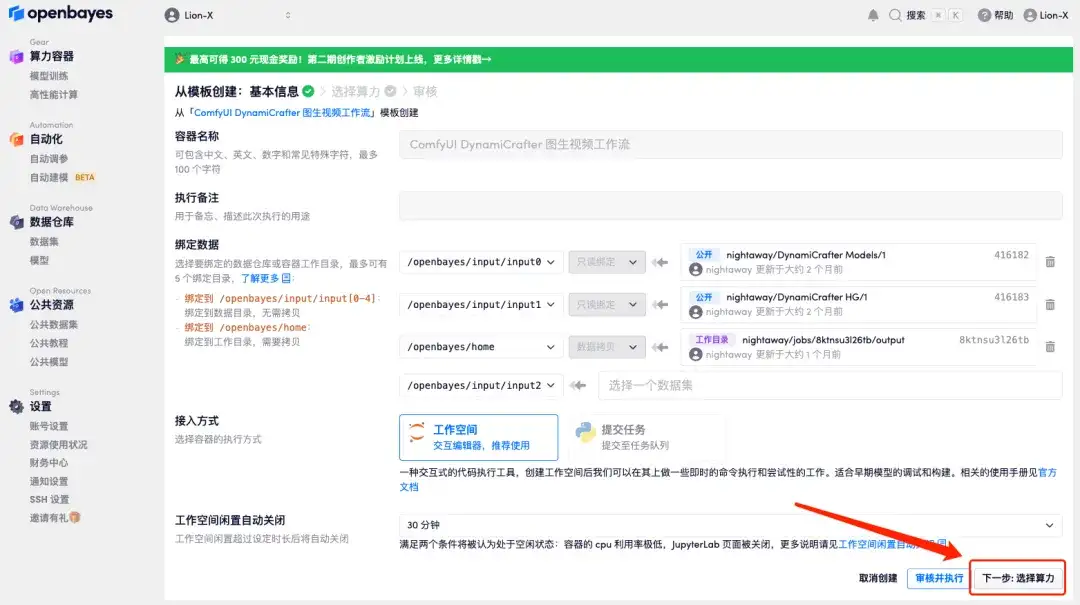This screenshot has height=605, width=1080.
Task: Click the green 300 元现金奖励 banner
Action: tap(618, 59)
